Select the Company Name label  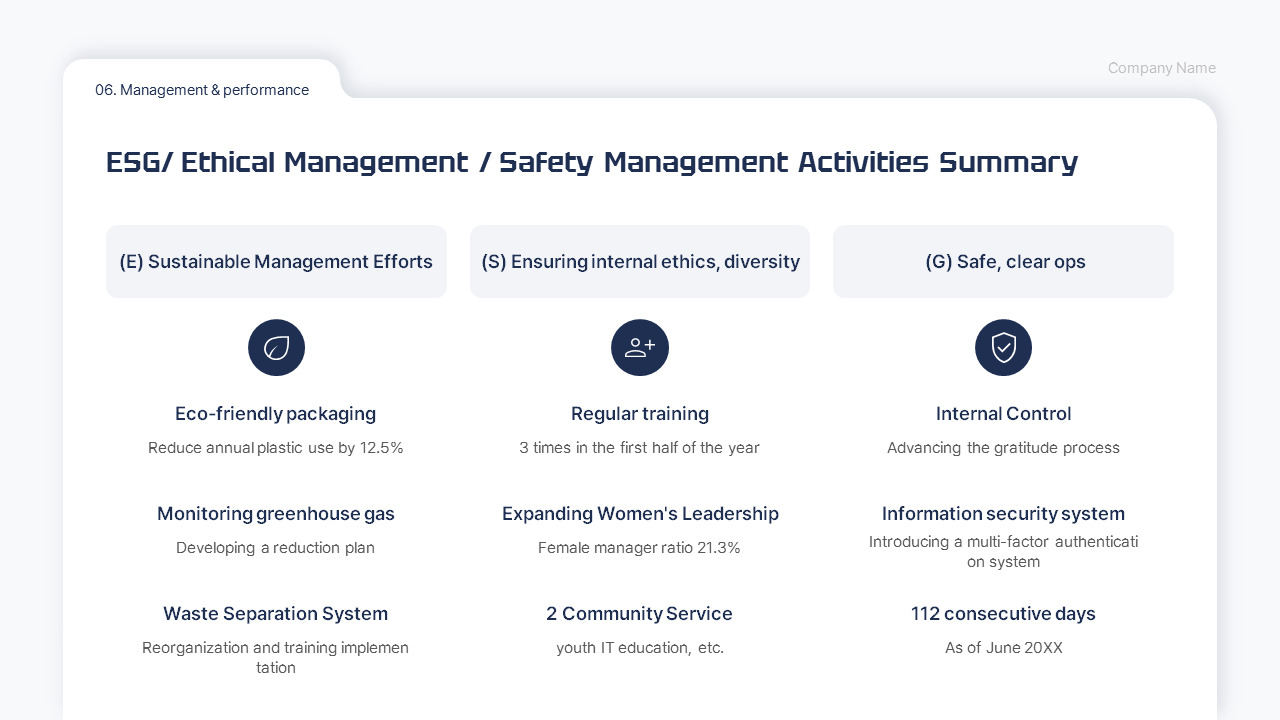[x=1161, y=68]
